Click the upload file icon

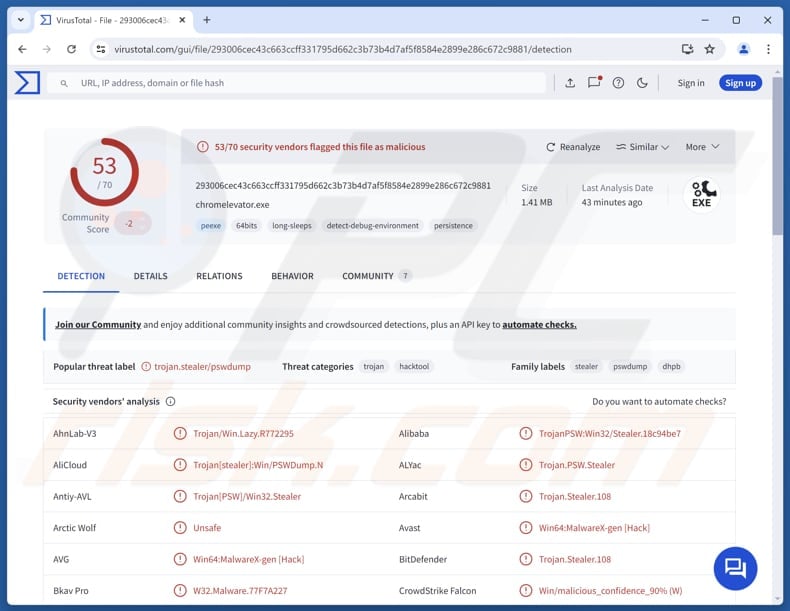pyautogui.click(x=570, y=83)
